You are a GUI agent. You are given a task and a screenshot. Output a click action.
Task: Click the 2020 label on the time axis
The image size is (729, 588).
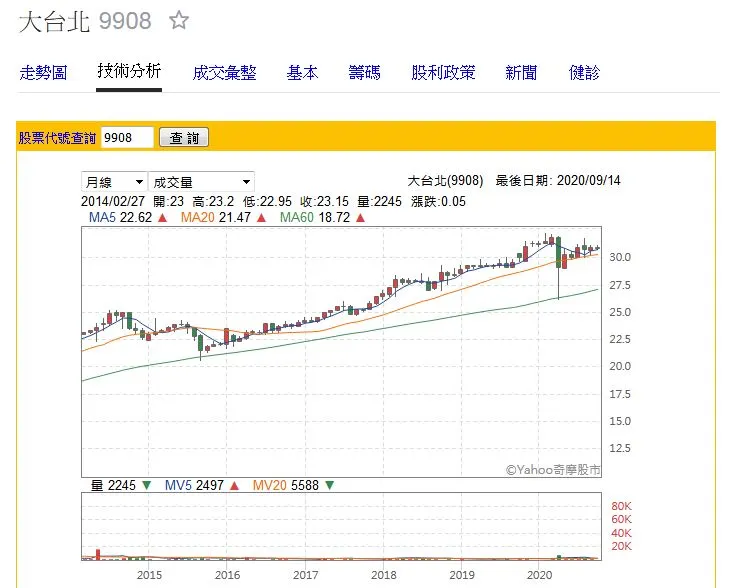click(539, 575)
